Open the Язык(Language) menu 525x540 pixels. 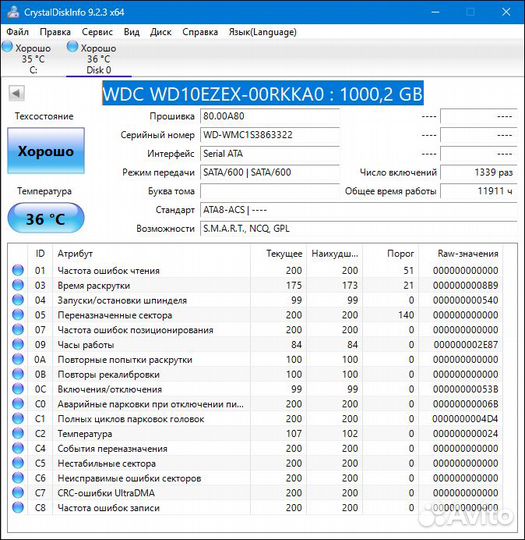[262, 32]
